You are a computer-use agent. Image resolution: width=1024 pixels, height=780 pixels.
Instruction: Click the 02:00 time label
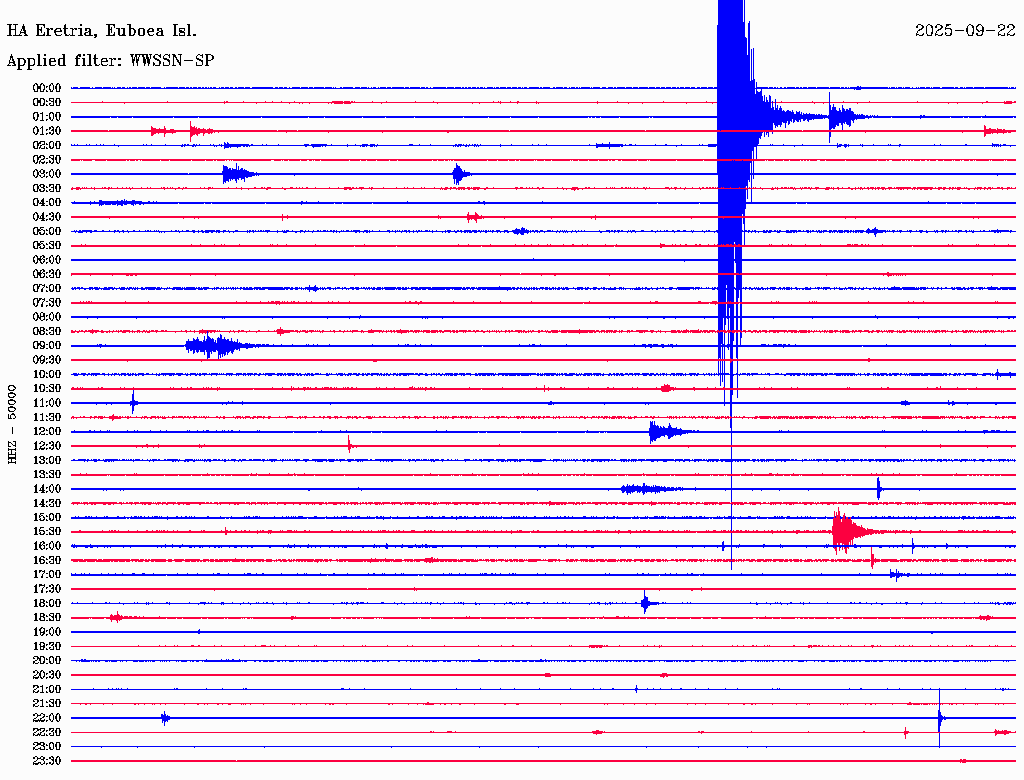click(x=47, y=145)
